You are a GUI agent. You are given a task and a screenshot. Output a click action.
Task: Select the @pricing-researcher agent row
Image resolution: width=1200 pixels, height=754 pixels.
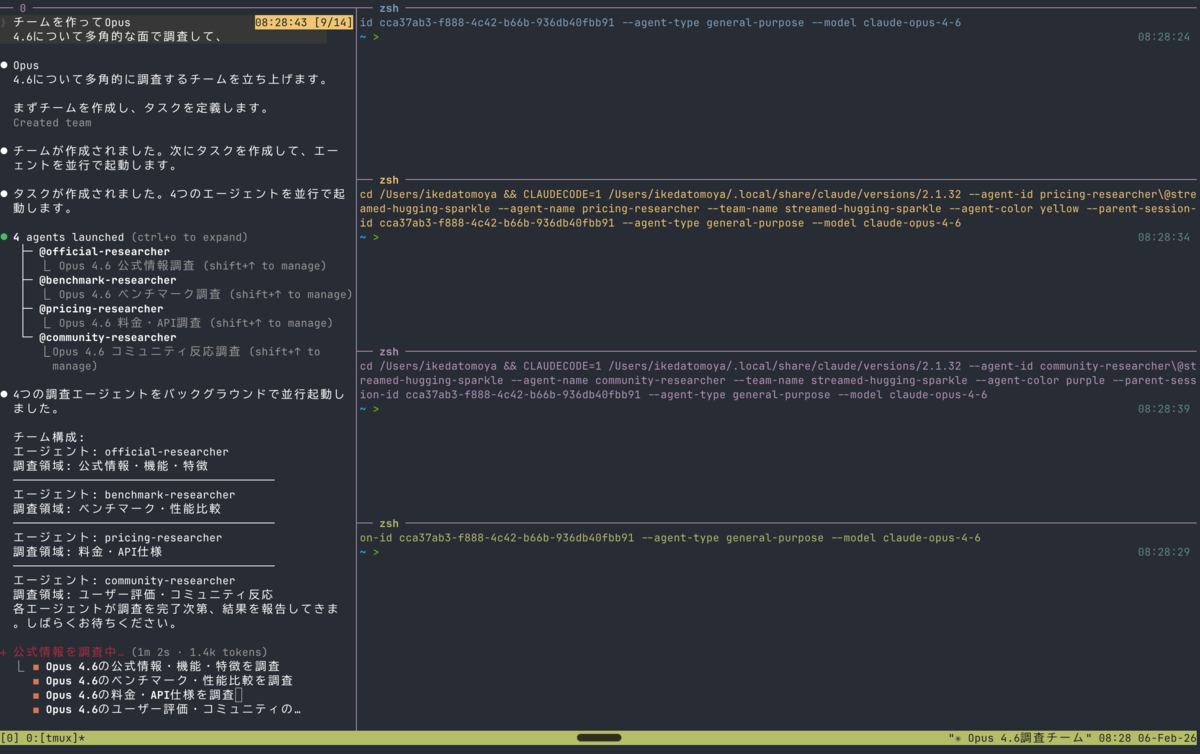point(101,309)
